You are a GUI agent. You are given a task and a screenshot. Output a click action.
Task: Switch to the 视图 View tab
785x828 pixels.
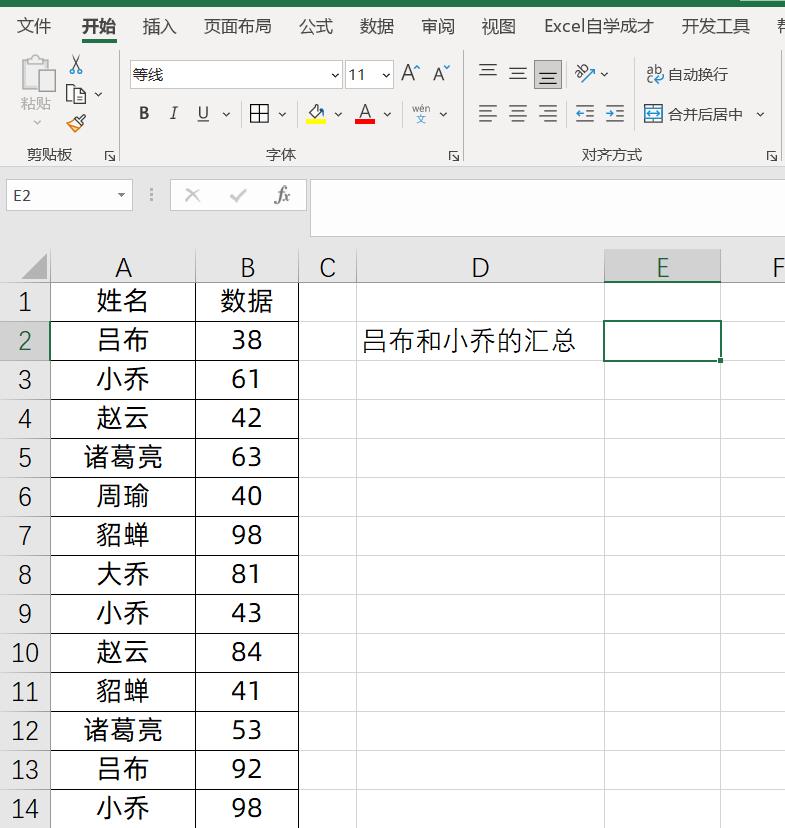pos(498,26)
